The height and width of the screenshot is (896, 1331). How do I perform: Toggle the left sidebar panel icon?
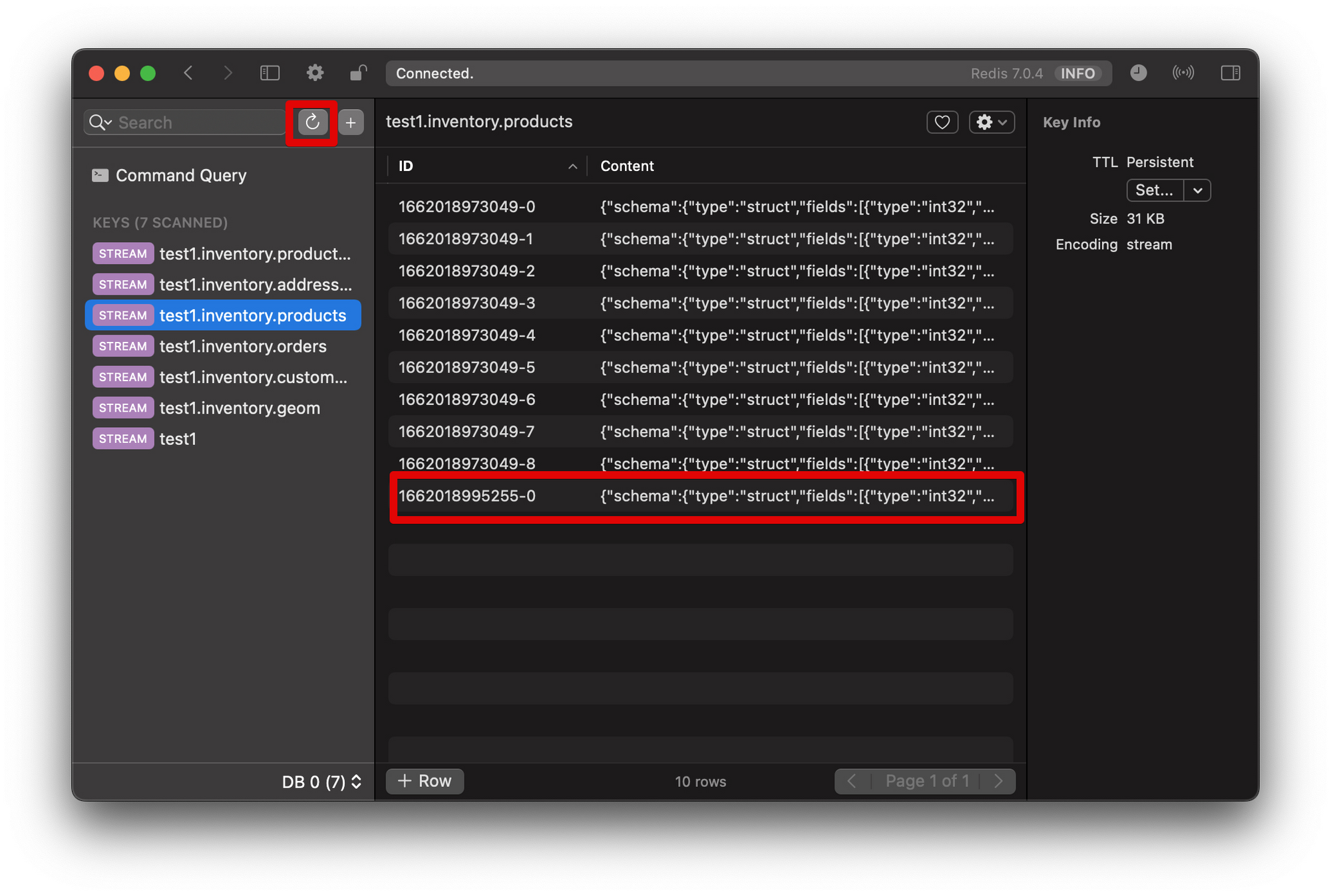coord(270,73)
